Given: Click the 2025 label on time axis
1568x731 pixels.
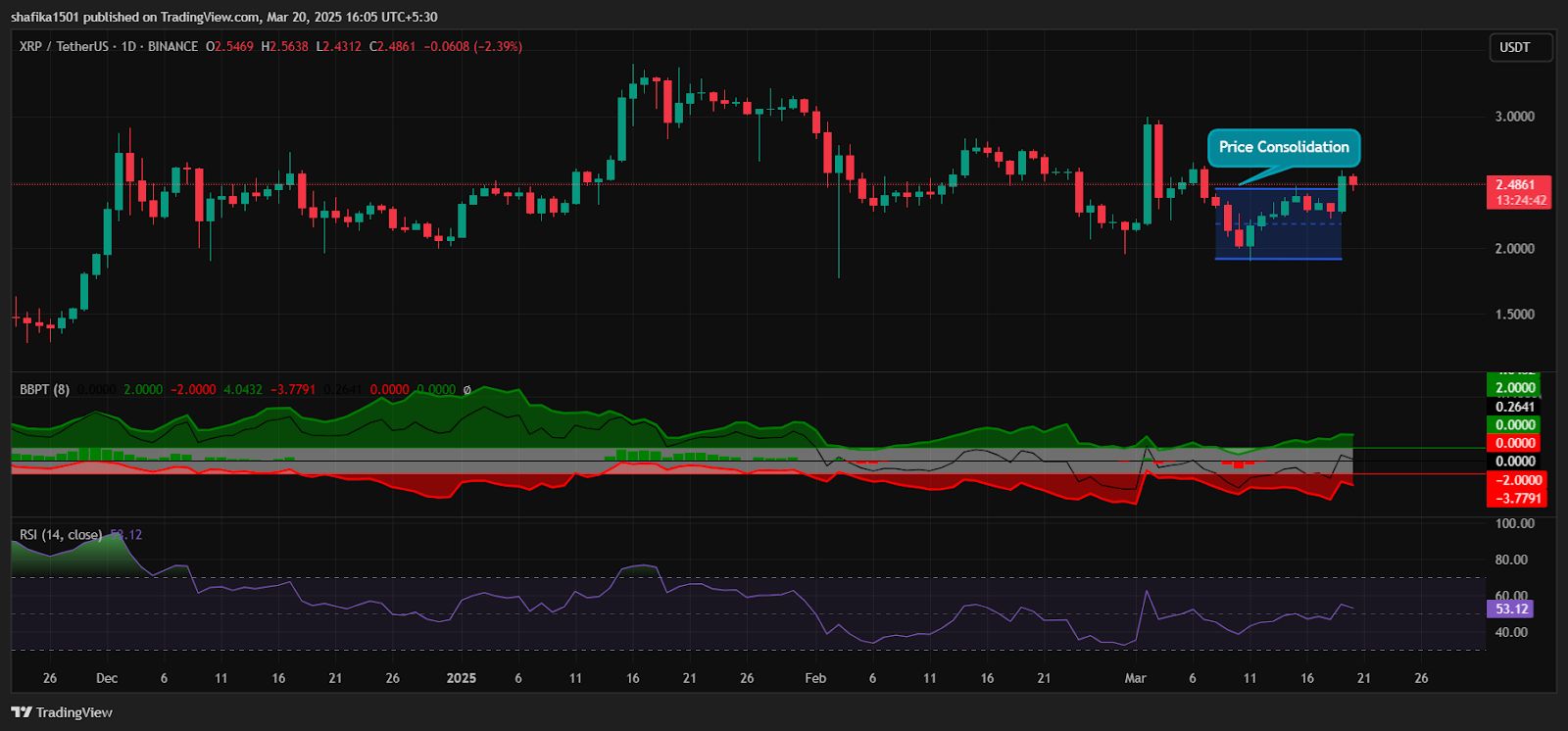Looking at the screenshot, I should [461, 678].
